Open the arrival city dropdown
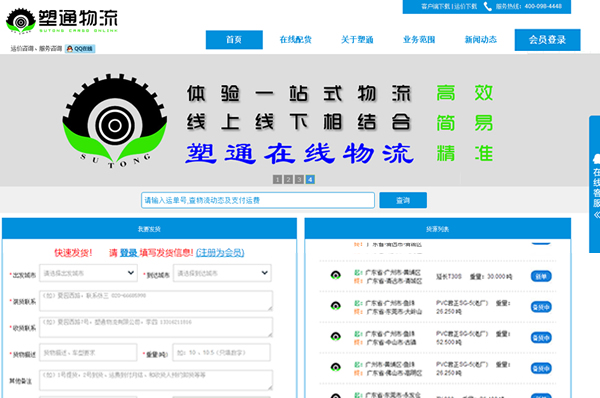This screenshot has height=398, width=600. [x=222, y=273]
